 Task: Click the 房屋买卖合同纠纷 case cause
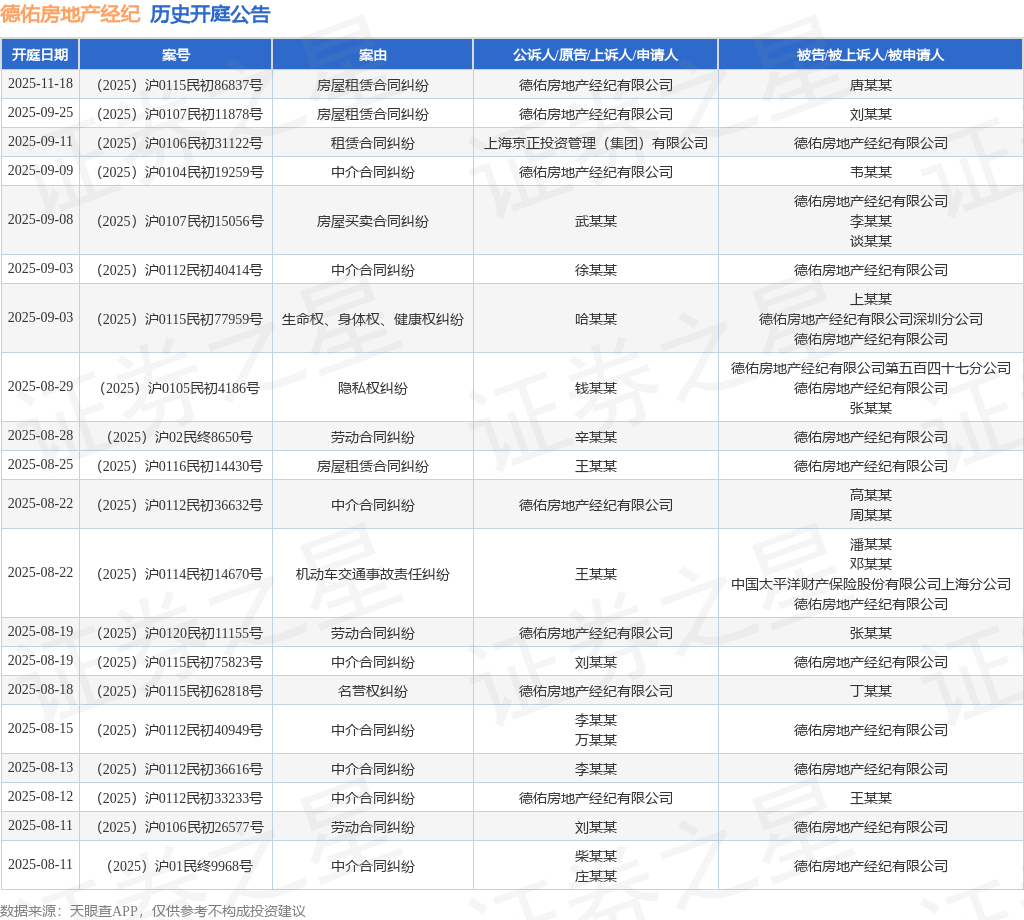coord(373,221)
